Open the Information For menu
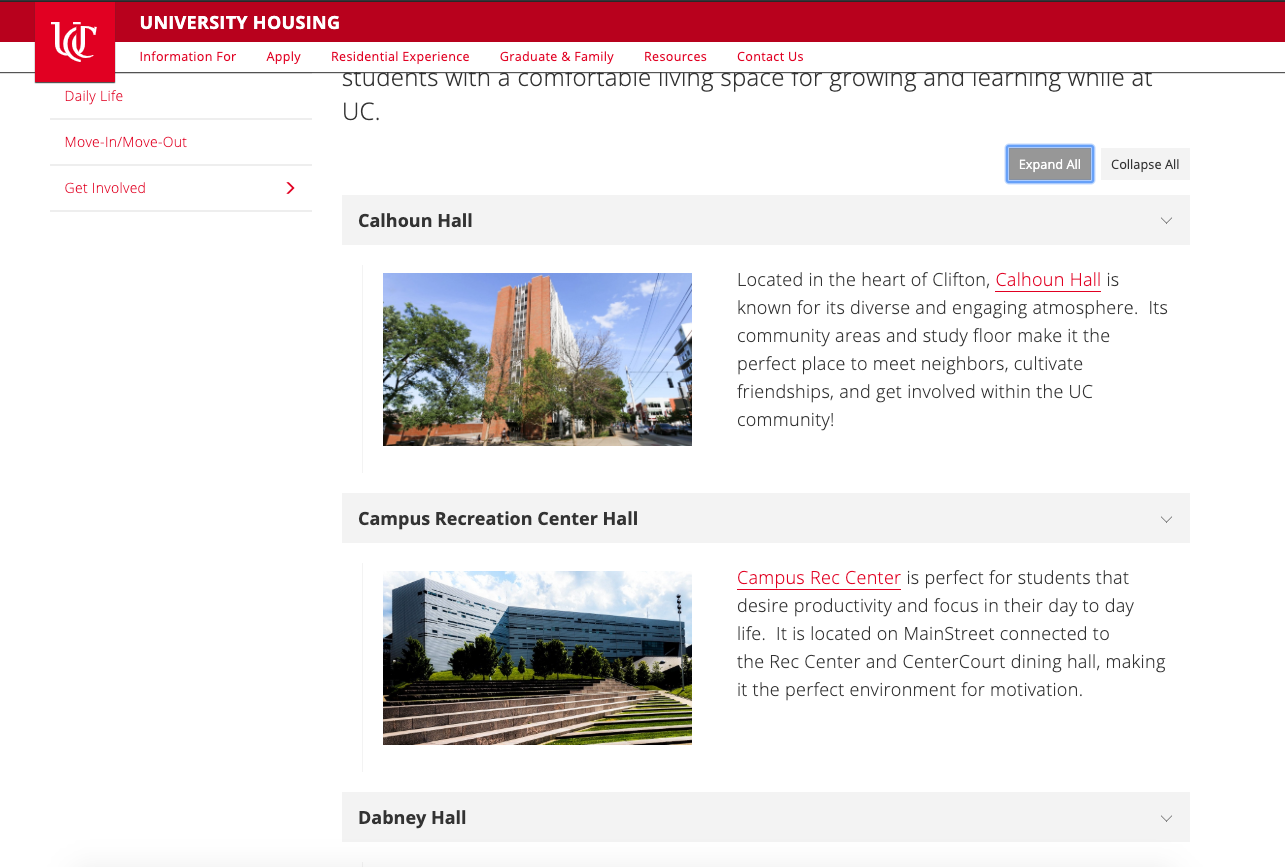The height and width of the screenshot is (867, 1285). 188,57
